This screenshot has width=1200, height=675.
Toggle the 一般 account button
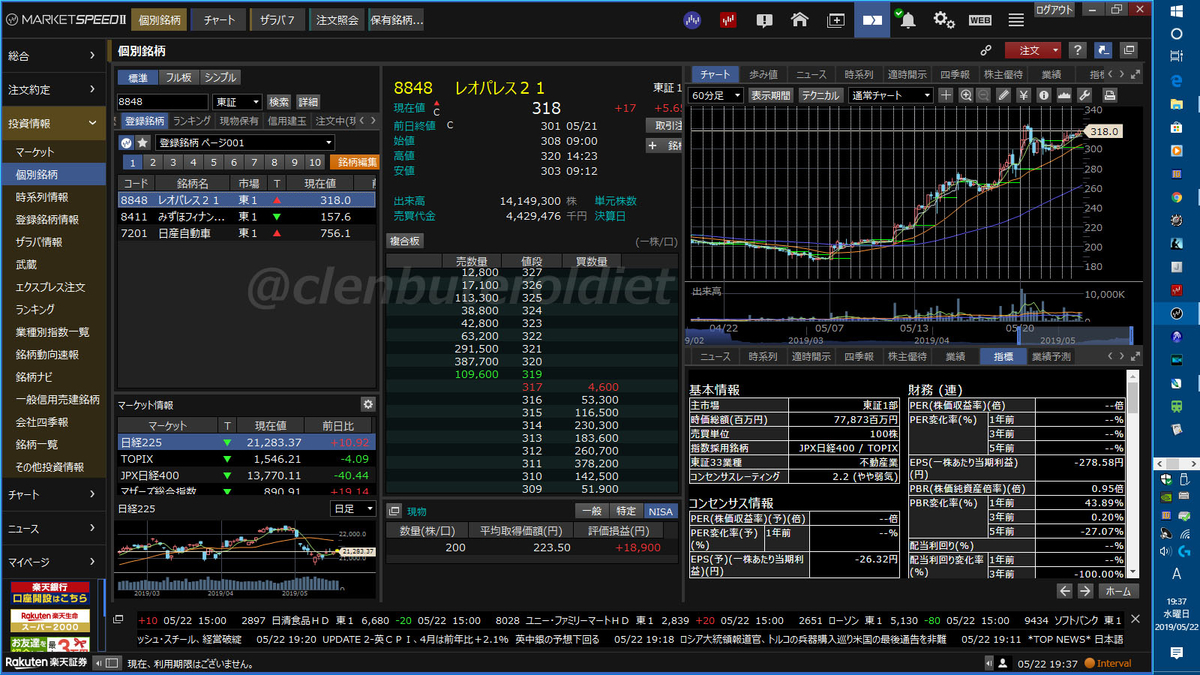click(591, 511)
